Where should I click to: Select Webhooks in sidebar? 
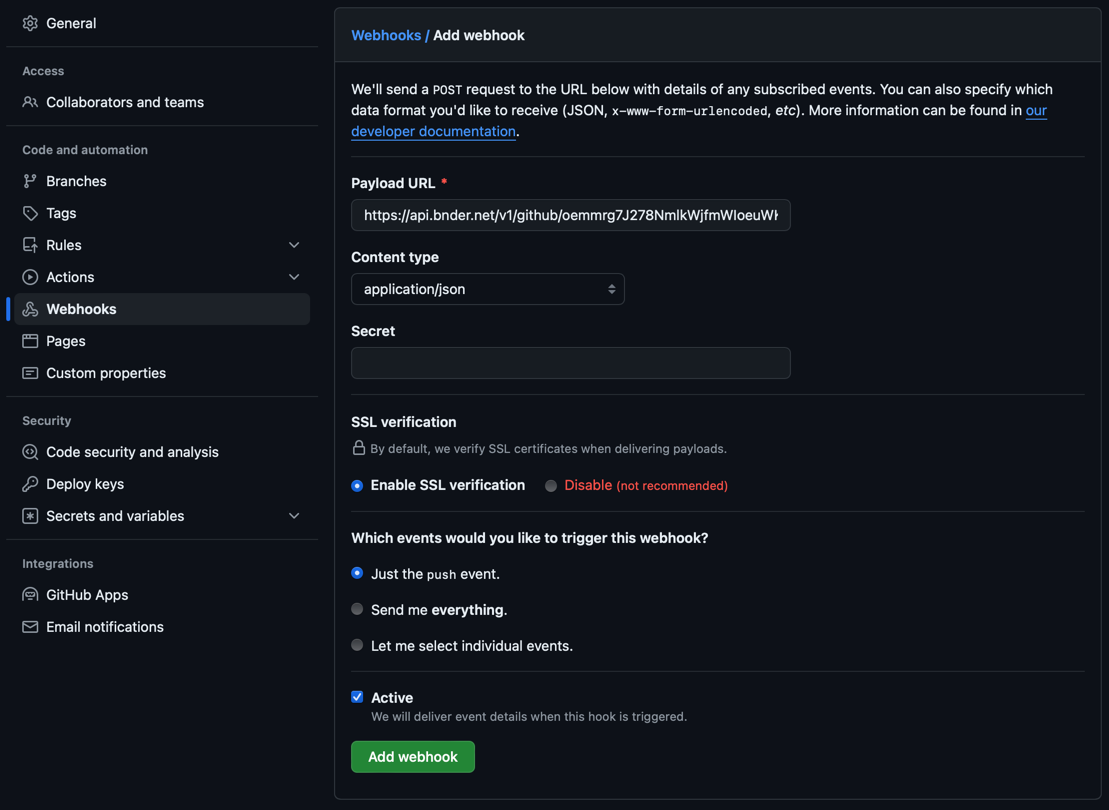coord(162,309)
